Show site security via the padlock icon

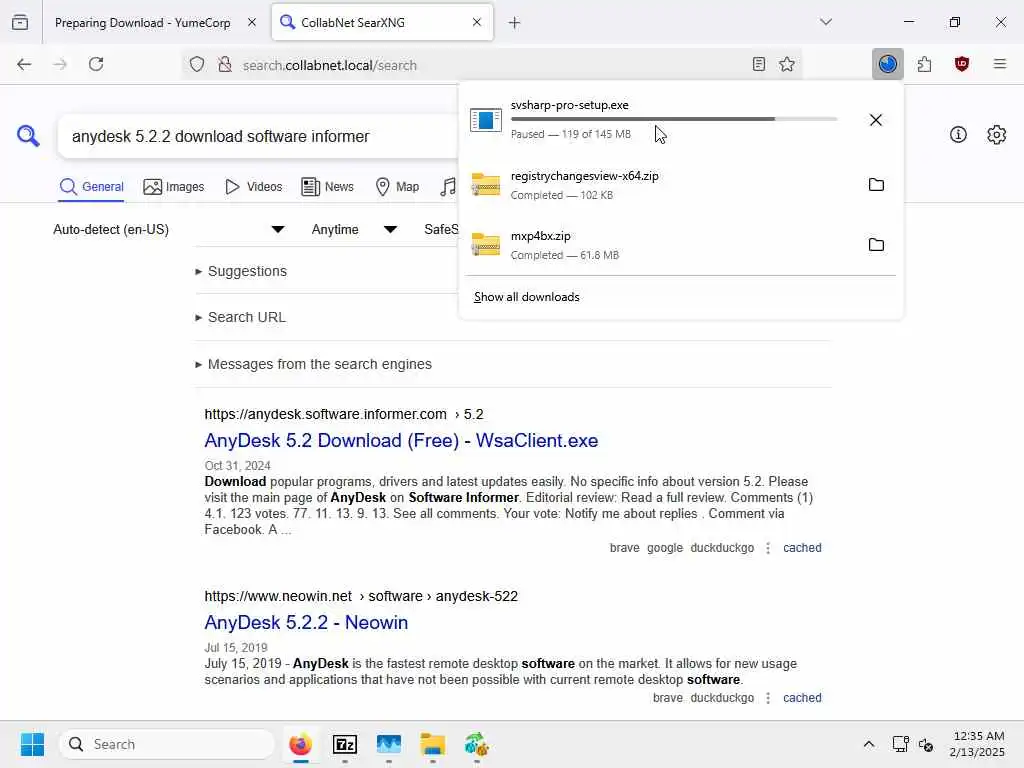click(x=225, y=65)
